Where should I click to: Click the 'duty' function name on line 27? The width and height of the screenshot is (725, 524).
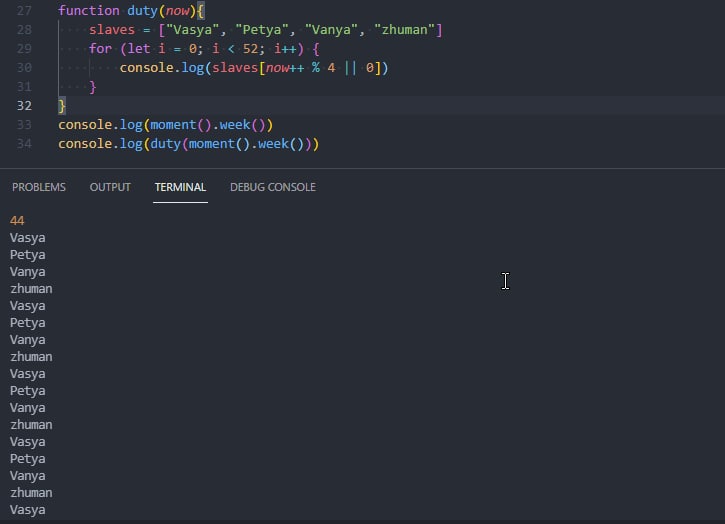142,11
